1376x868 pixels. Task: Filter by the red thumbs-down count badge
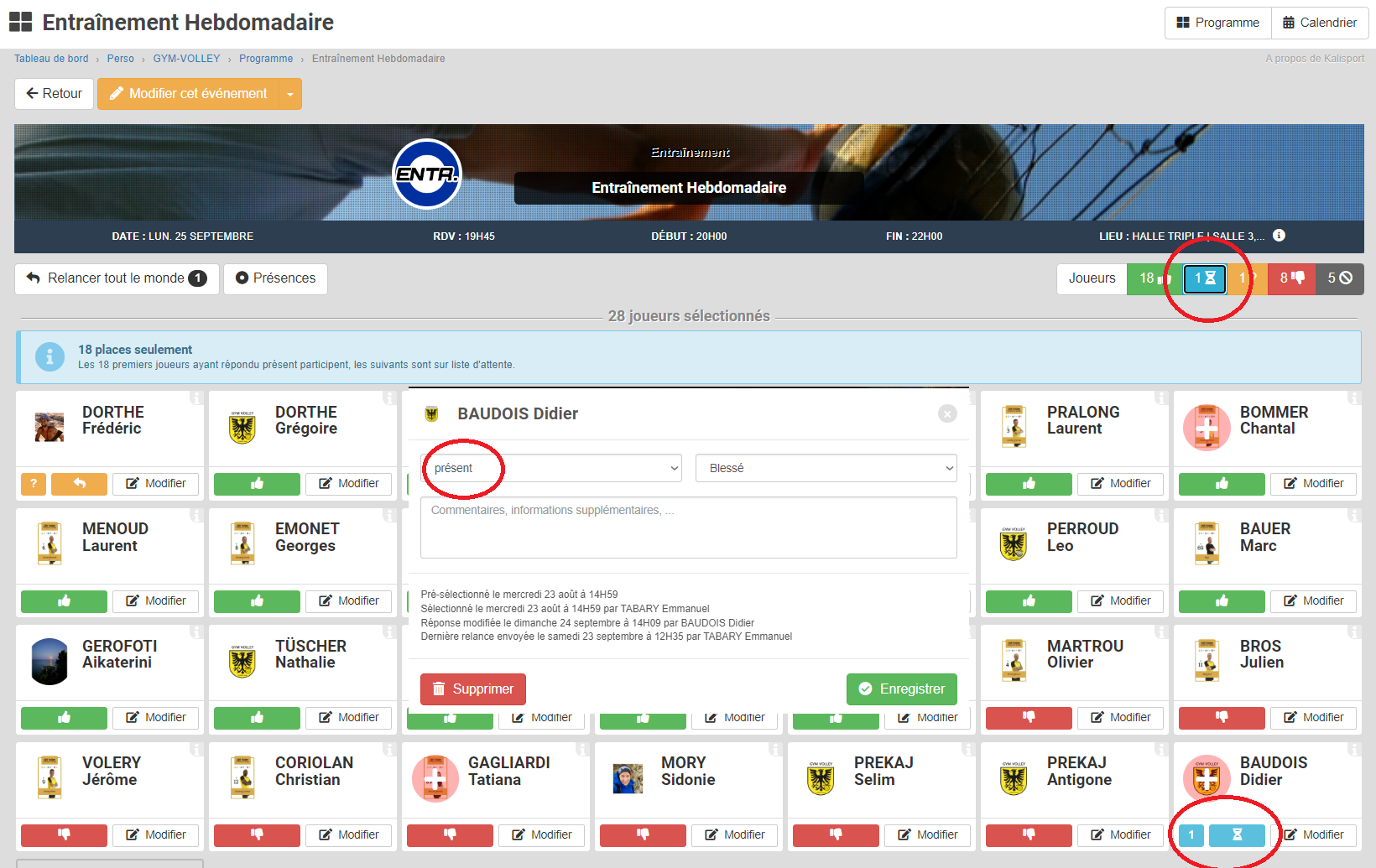click(1291, 278)
